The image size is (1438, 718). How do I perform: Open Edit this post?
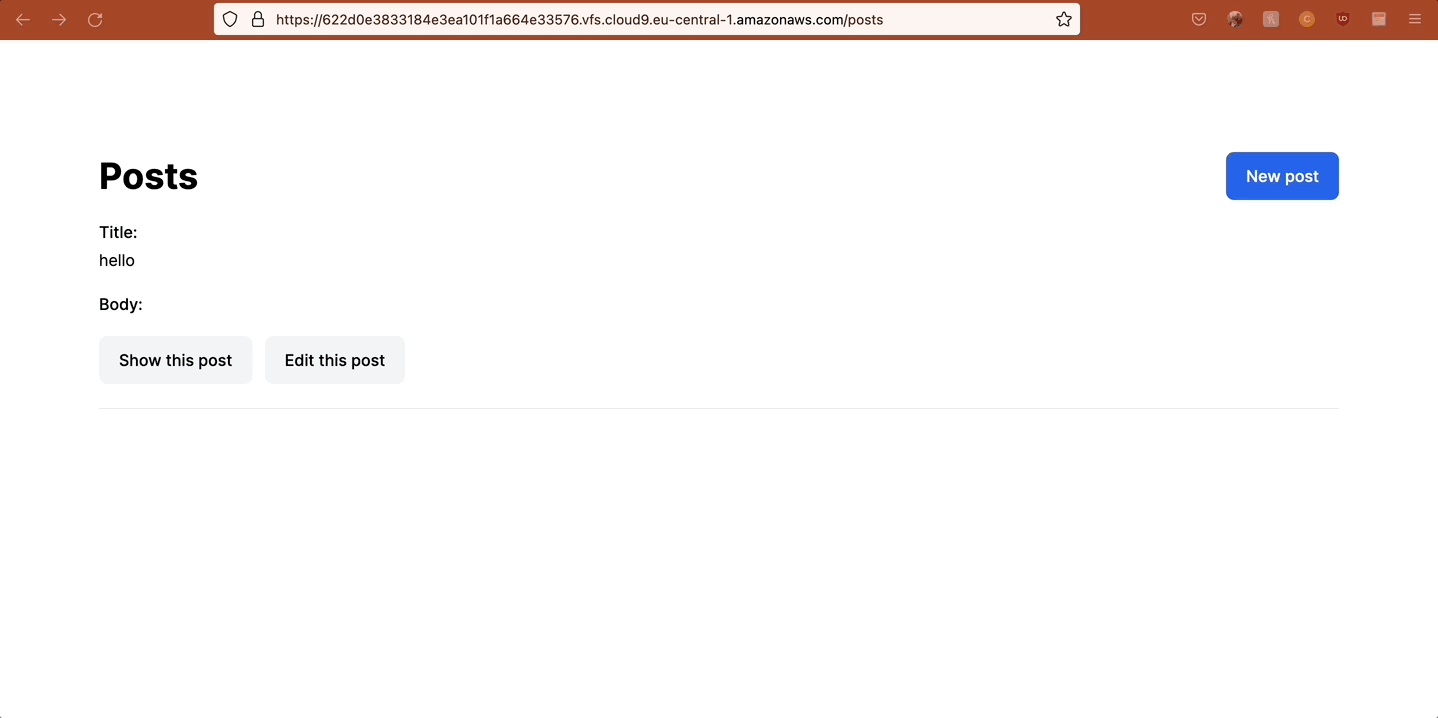click(x=335, y=360)
